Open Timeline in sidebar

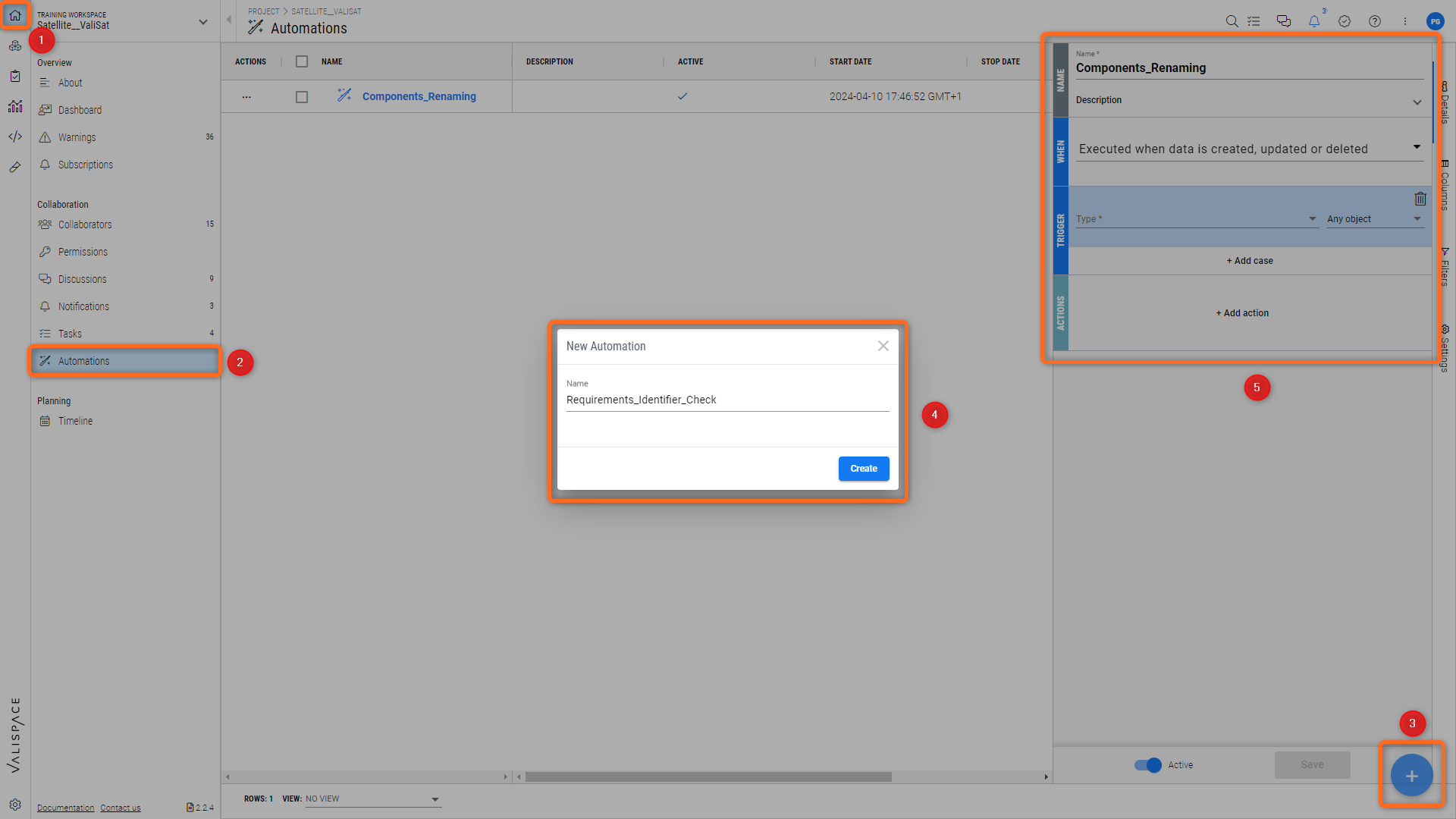(x=126, y=421)
